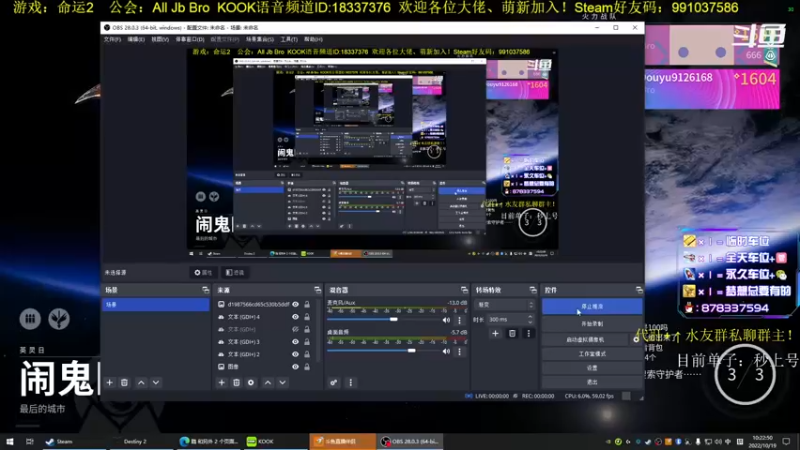Move scene up with Scenes panel up arrow

click(x=141, y=382)
